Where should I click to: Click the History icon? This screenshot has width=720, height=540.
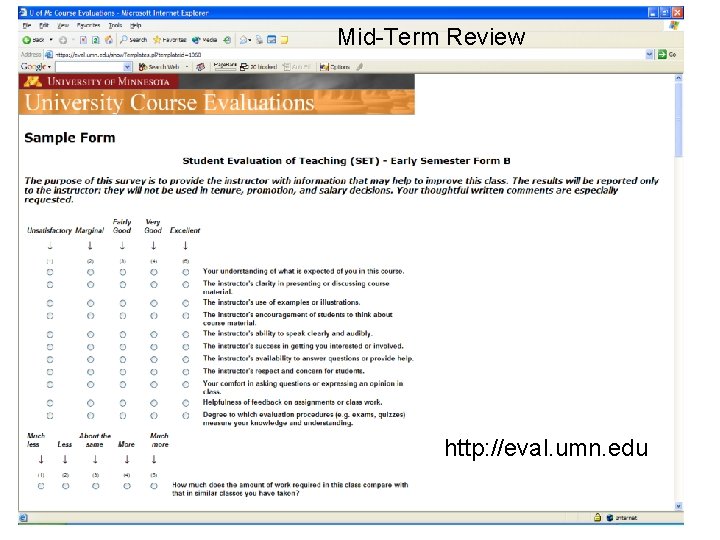click(227, 40)
